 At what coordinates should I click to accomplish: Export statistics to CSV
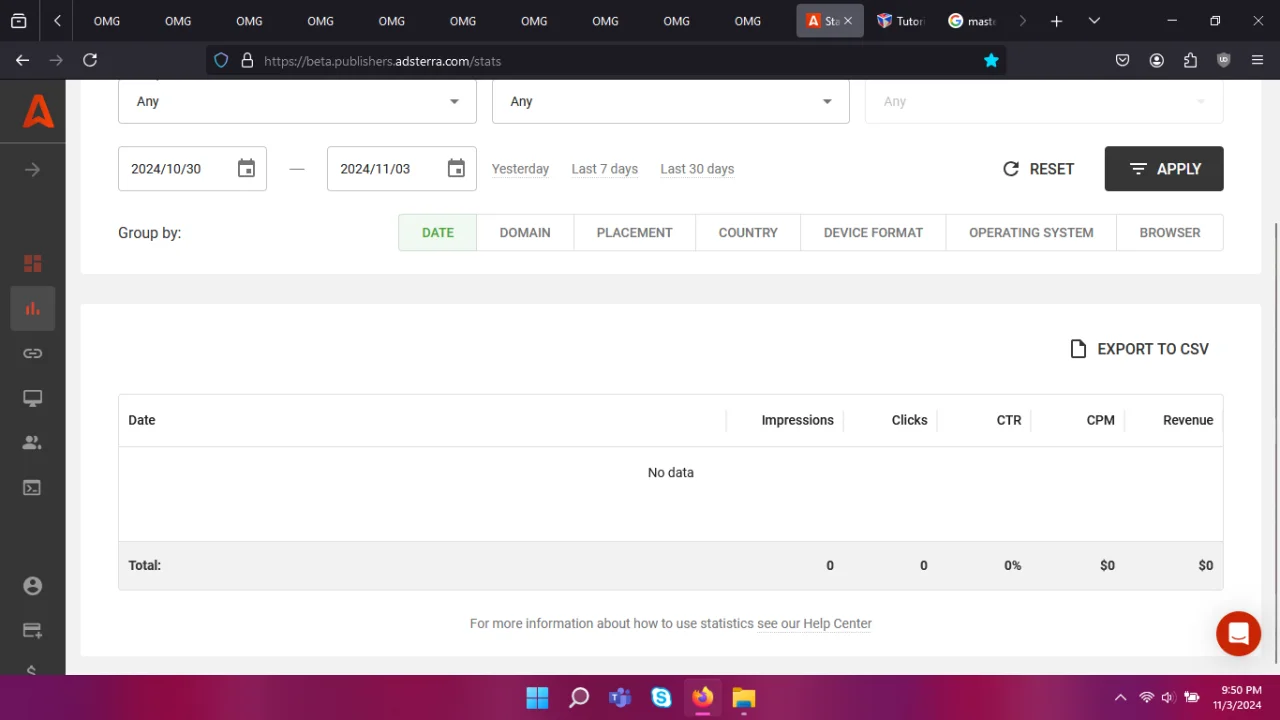1139,349
